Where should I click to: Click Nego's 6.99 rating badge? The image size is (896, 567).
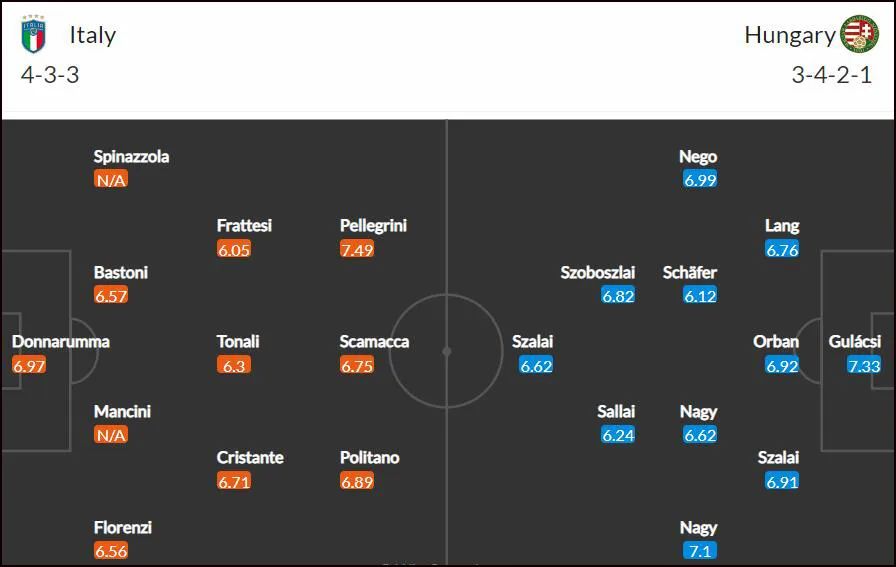tap(700, 179)
